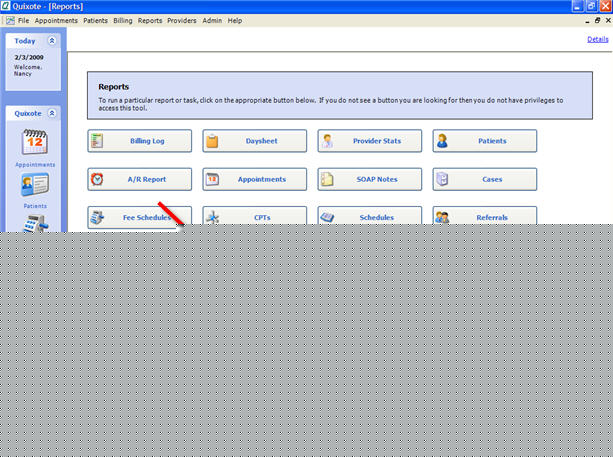Viewport: 613px width, 457px height.
Task: Open the Appointments report button
Action: (x=255, y=179)
